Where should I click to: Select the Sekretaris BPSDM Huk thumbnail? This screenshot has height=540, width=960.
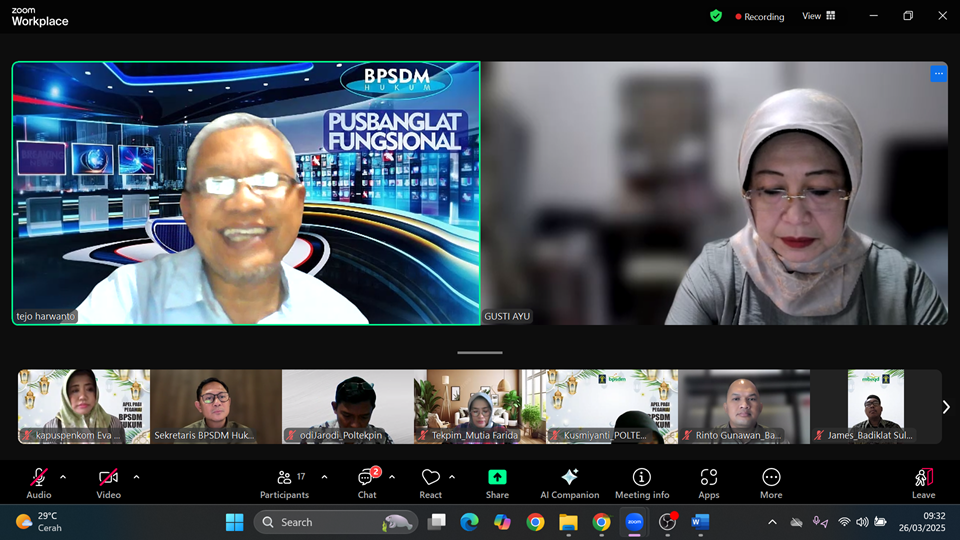(216, 407)
